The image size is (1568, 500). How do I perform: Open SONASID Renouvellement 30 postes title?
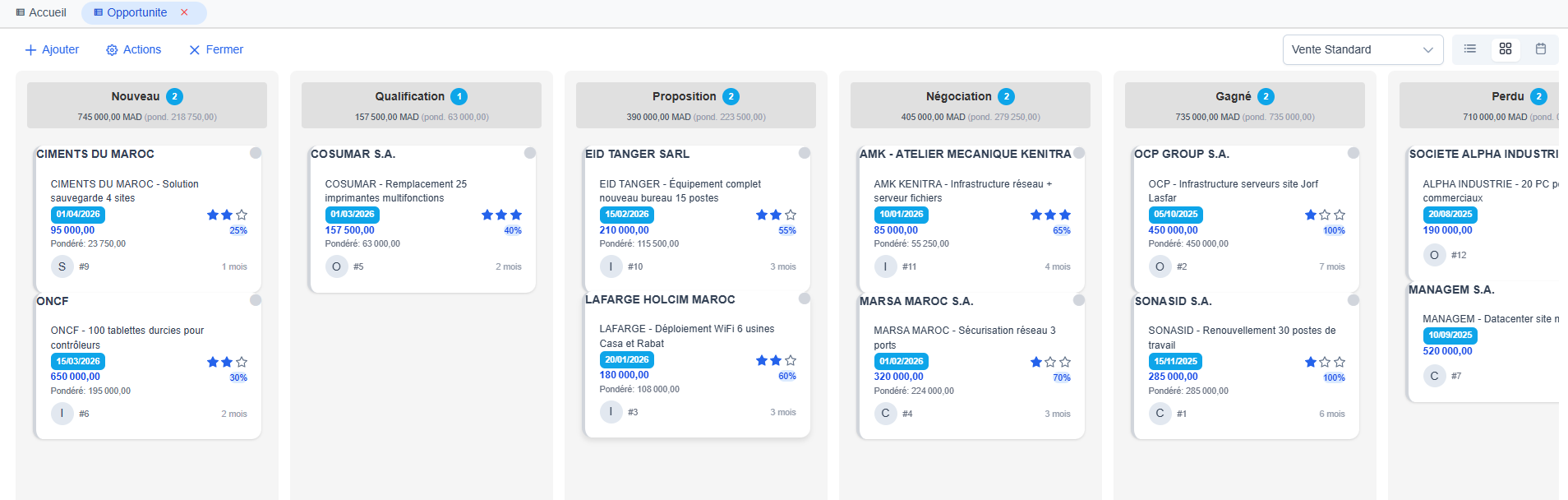pyautogui.click(x=1243, y=338)
